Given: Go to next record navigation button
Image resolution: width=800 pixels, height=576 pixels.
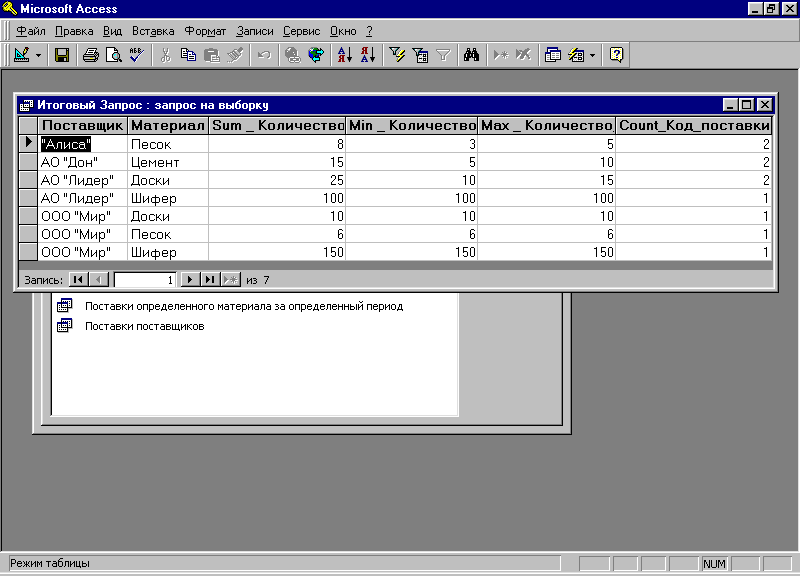Looking at the screenshot, I should click(x=190, y=280).
